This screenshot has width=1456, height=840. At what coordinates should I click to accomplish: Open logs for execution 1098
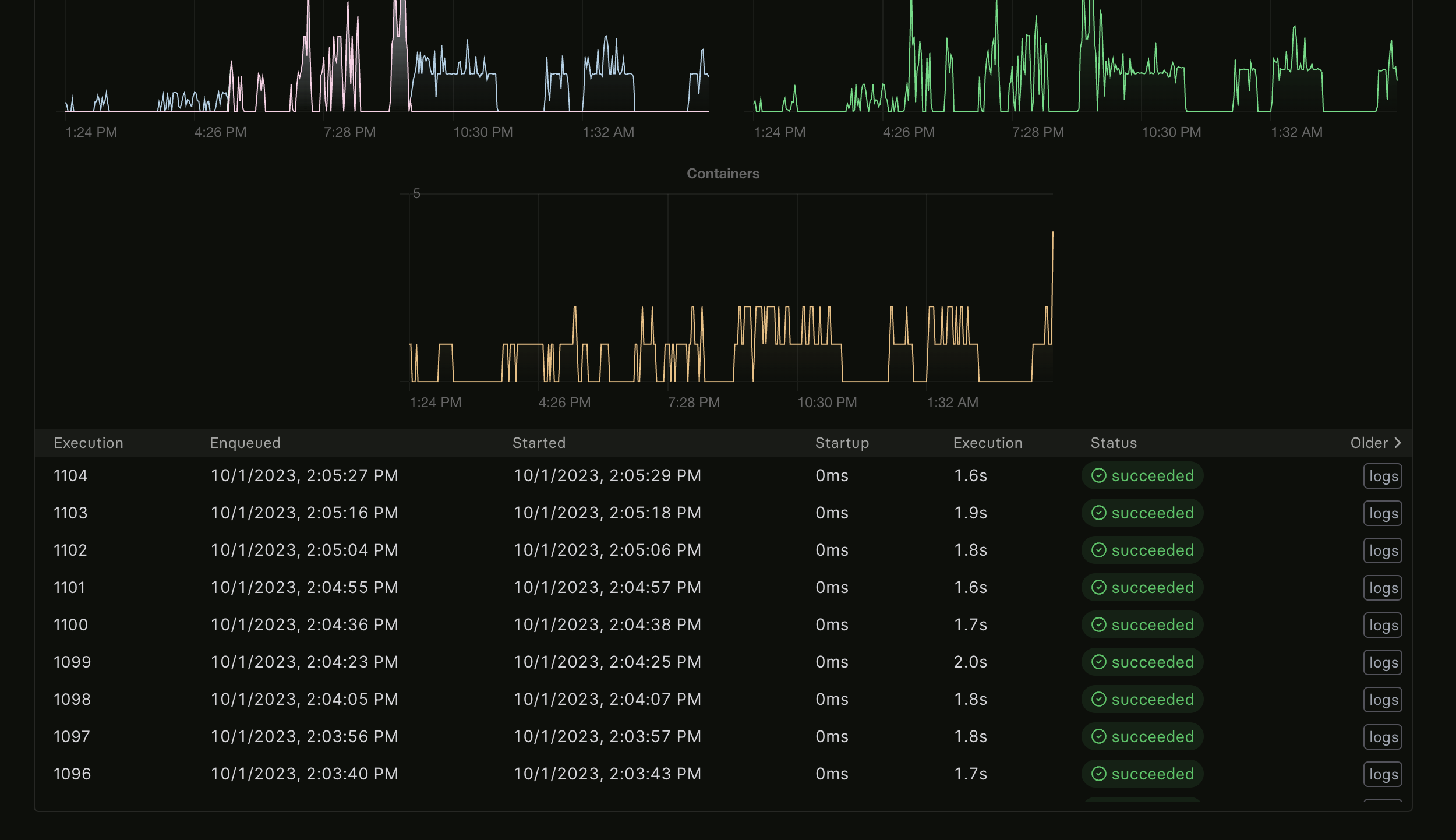[1382, 700]
